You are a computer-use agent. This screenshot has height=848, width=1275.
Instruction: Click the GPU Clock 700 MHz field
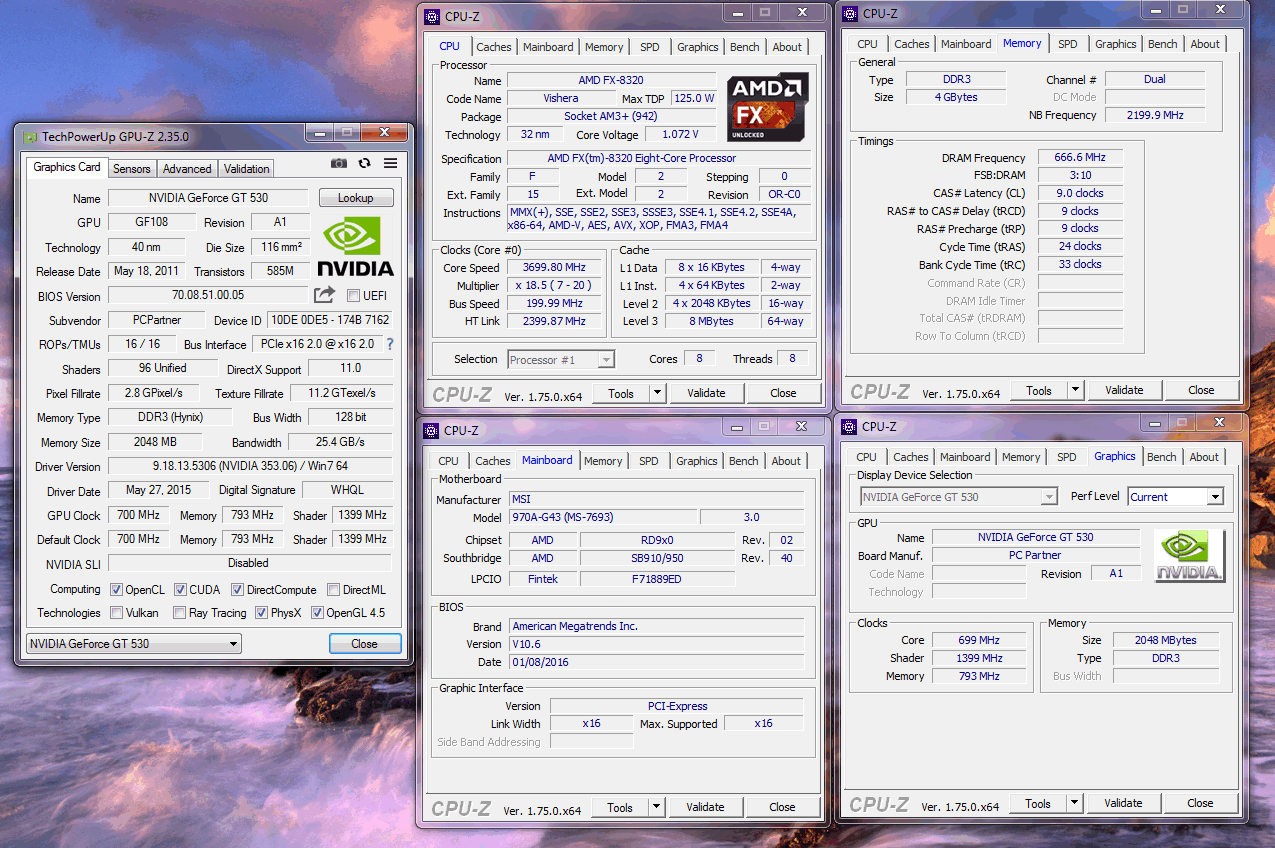click(x=137, y=516)
